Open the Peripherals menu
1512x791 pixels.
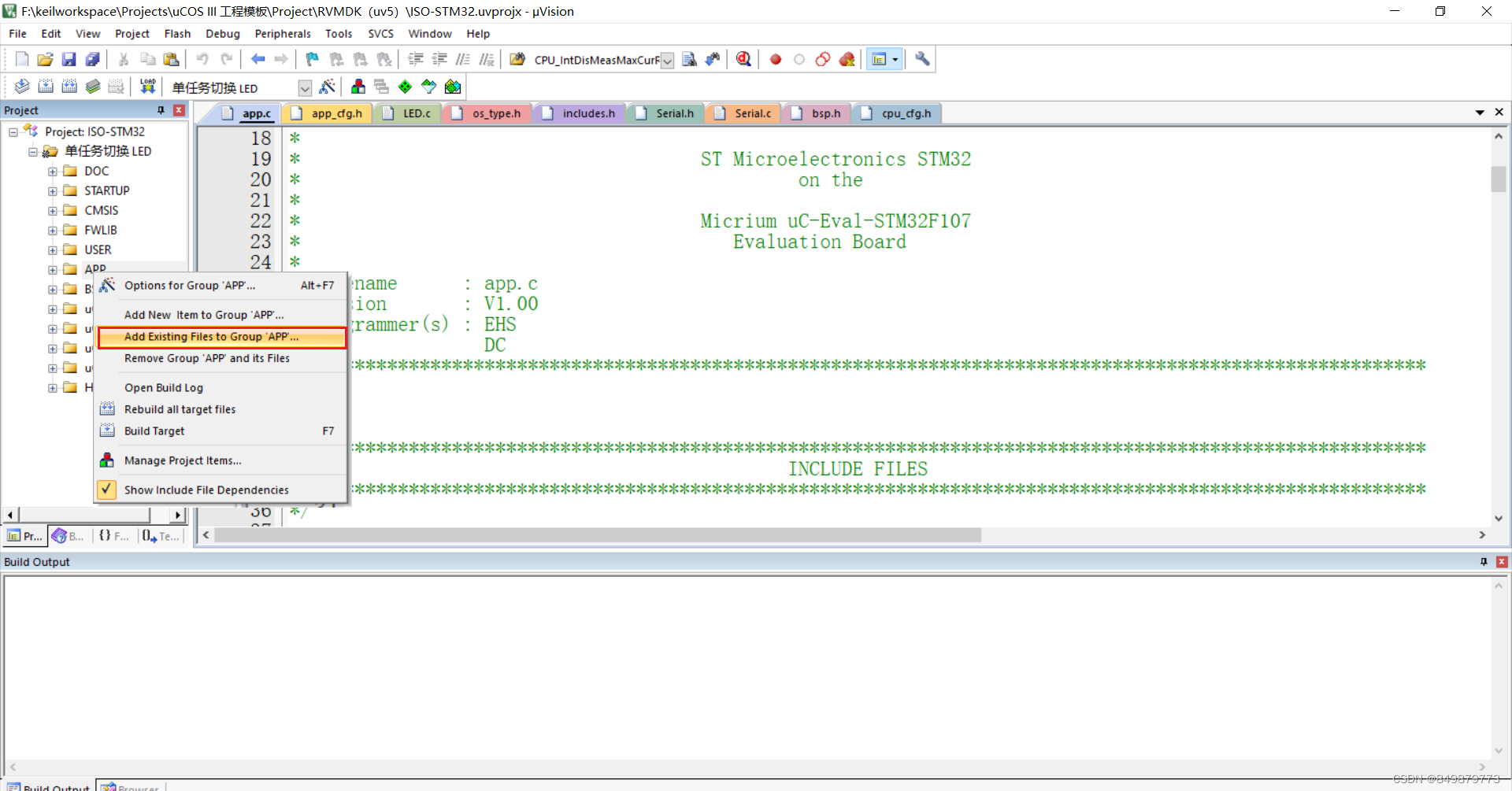tap(283, 34)
